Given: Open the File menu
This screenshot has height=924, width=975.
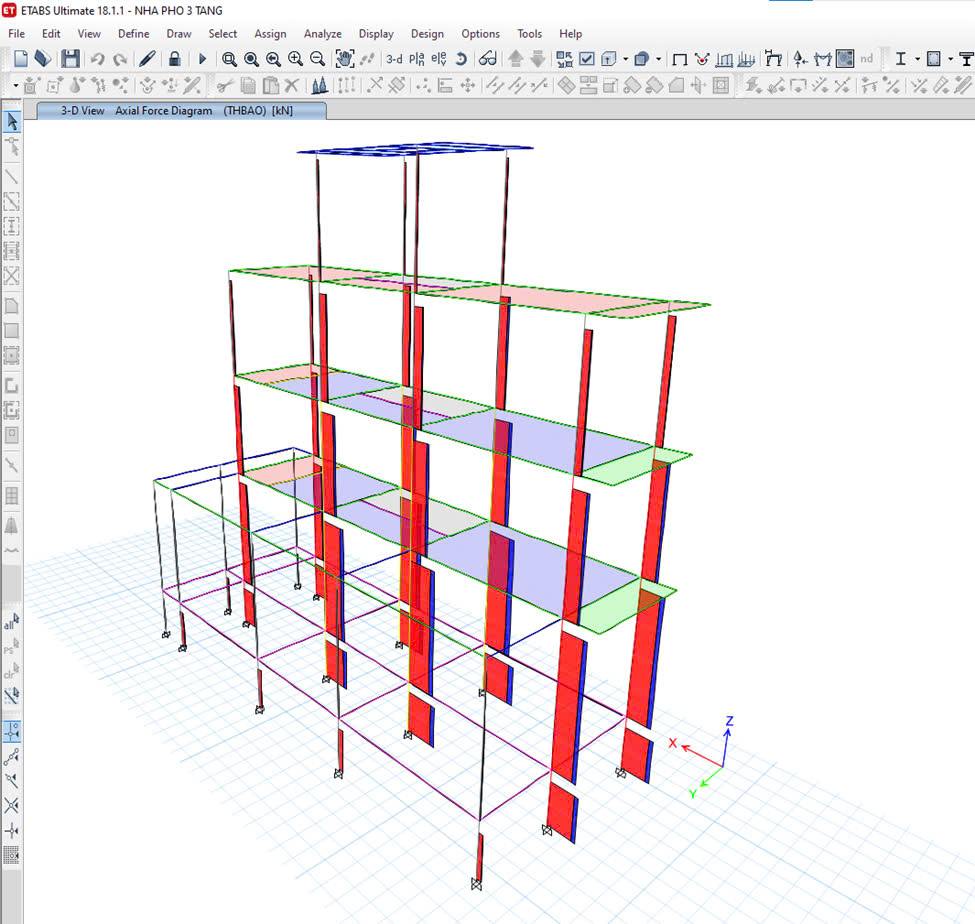Looking at the screenshot, I should pos(17,34).
